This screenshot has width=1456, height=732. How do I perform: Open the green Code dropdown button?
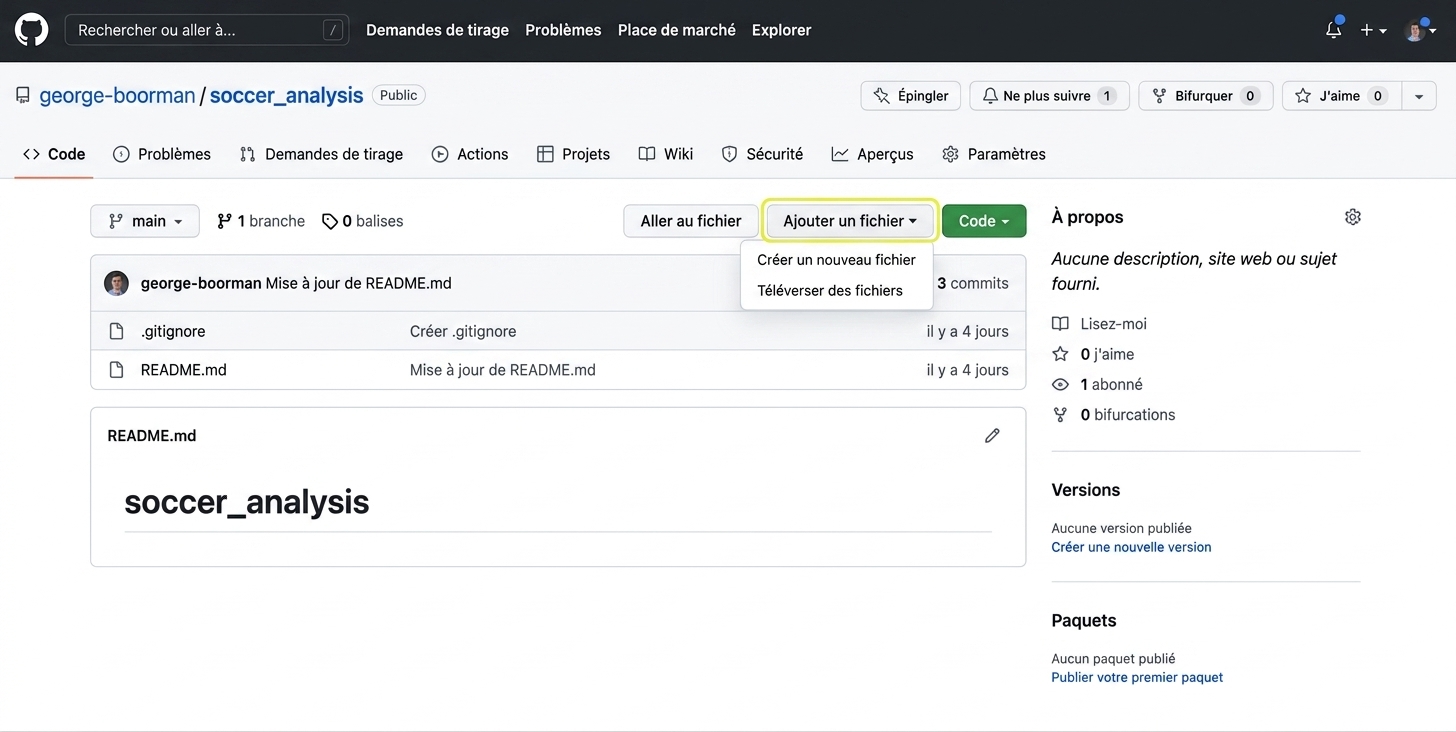tap(984, 221)
